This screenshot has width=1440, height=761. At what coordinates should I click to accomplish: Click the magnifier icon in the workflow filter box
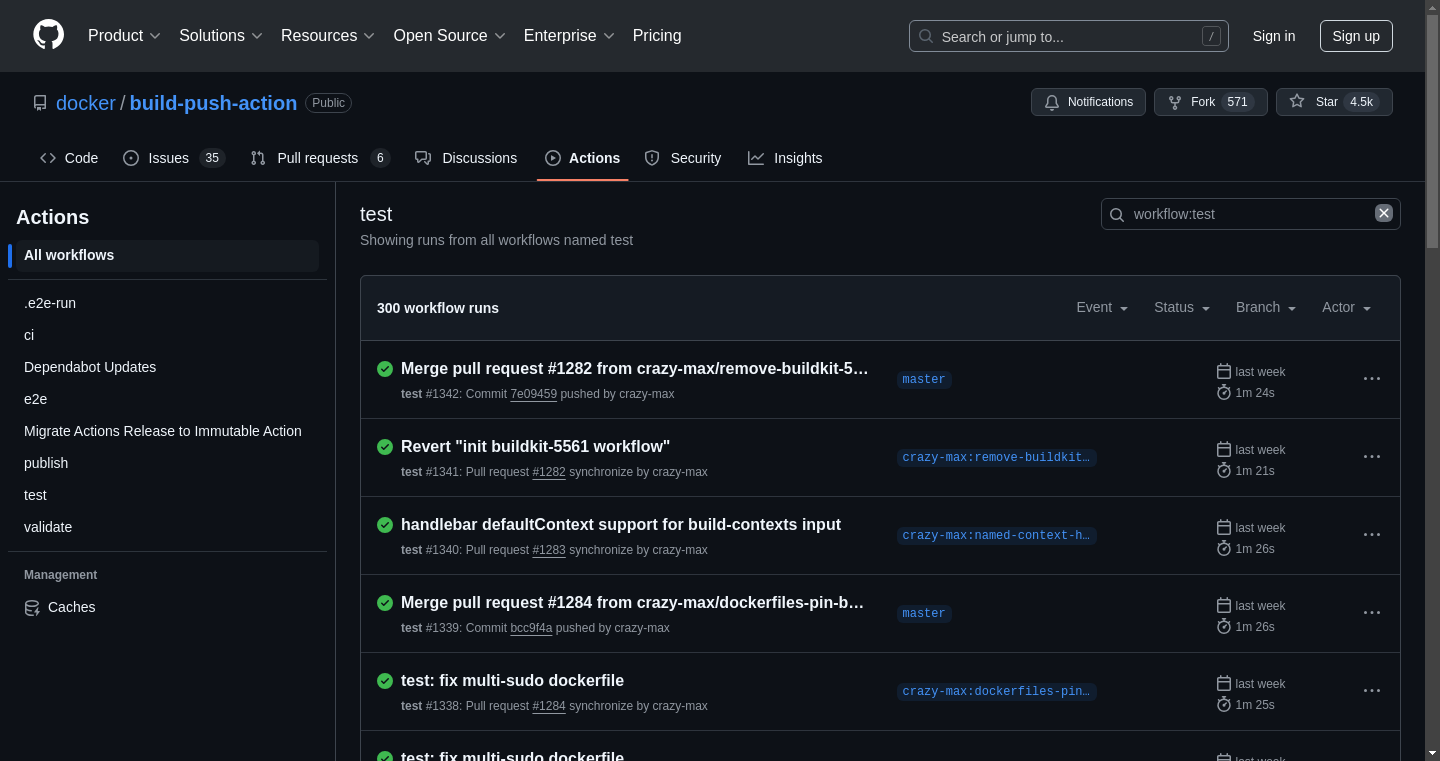1117,214
